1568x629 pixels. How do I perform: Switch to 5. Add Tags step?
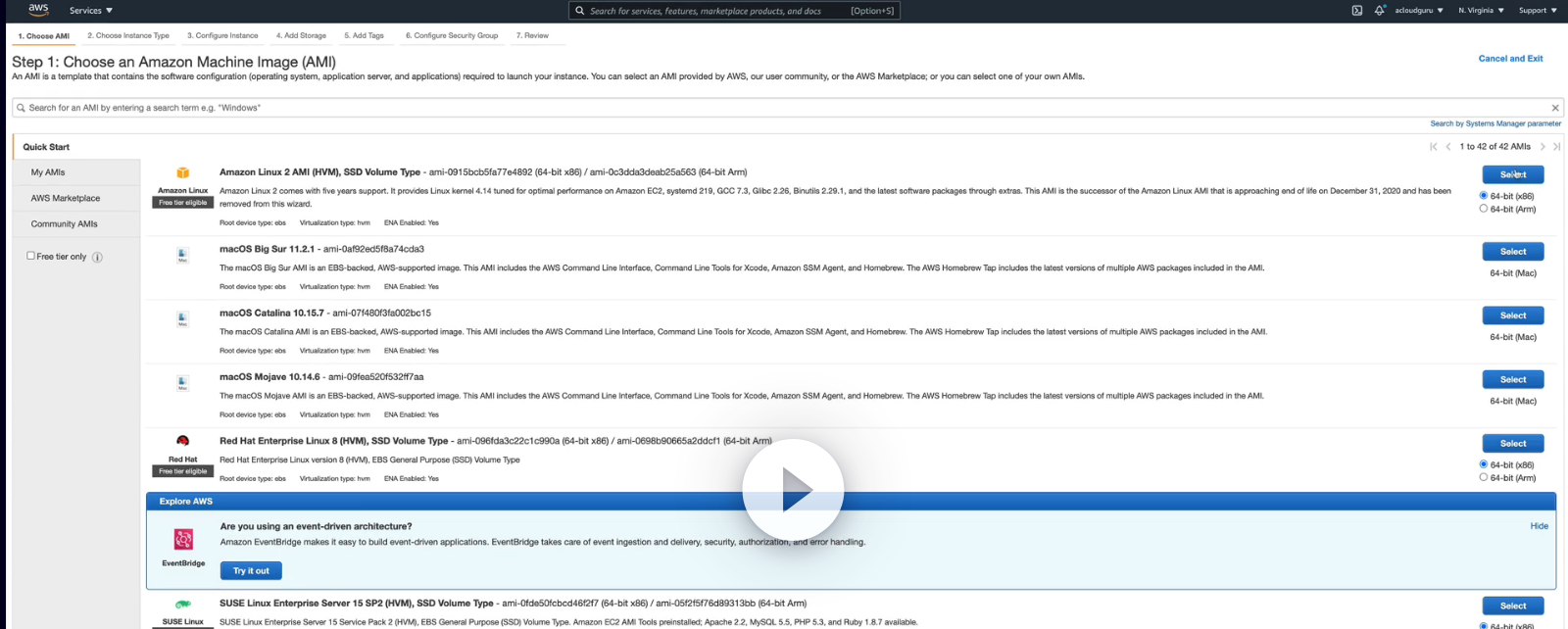[364, 35]
